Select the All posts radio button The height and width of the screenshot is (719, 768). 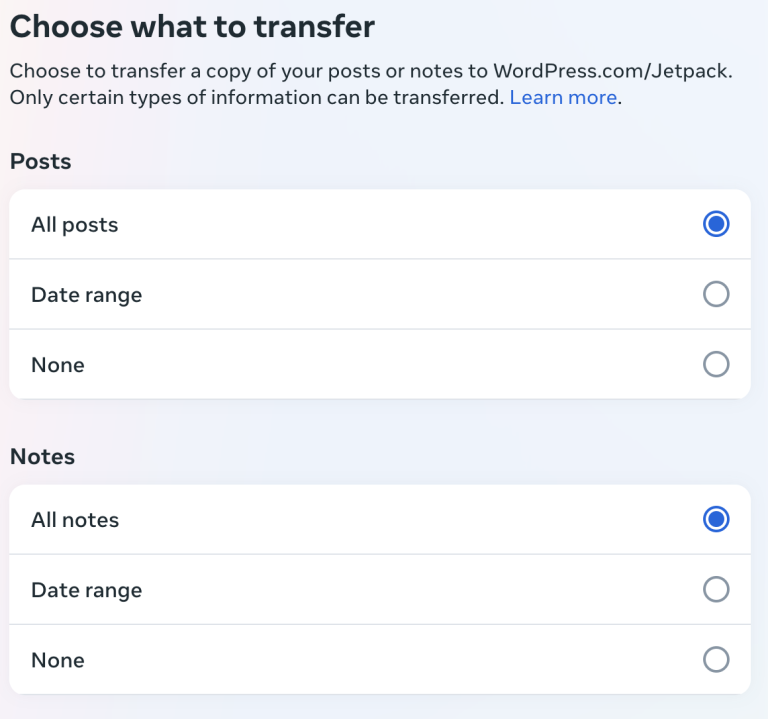[x=716, y=224]
